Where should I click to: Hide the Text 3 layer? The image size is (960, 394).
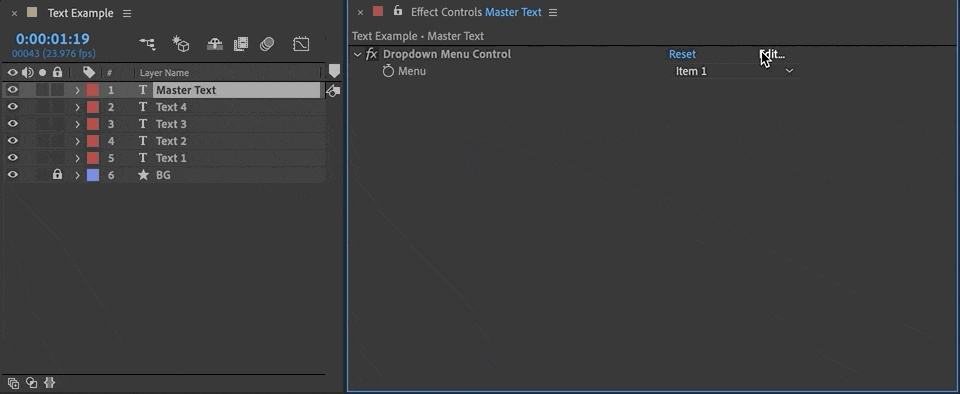coord(13,124)
